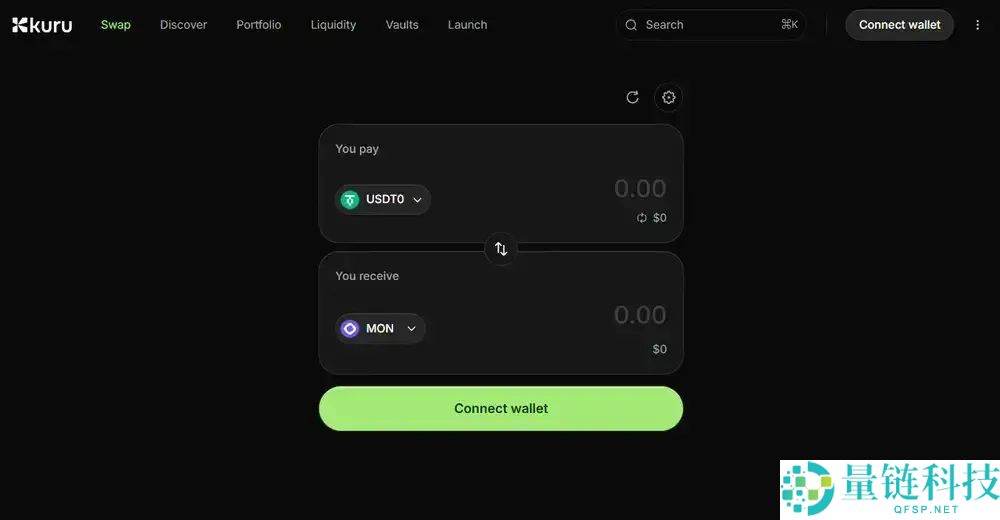1000x520 pixels.
Task: Switch to the Portfolio tab
Action: point(259,25)
